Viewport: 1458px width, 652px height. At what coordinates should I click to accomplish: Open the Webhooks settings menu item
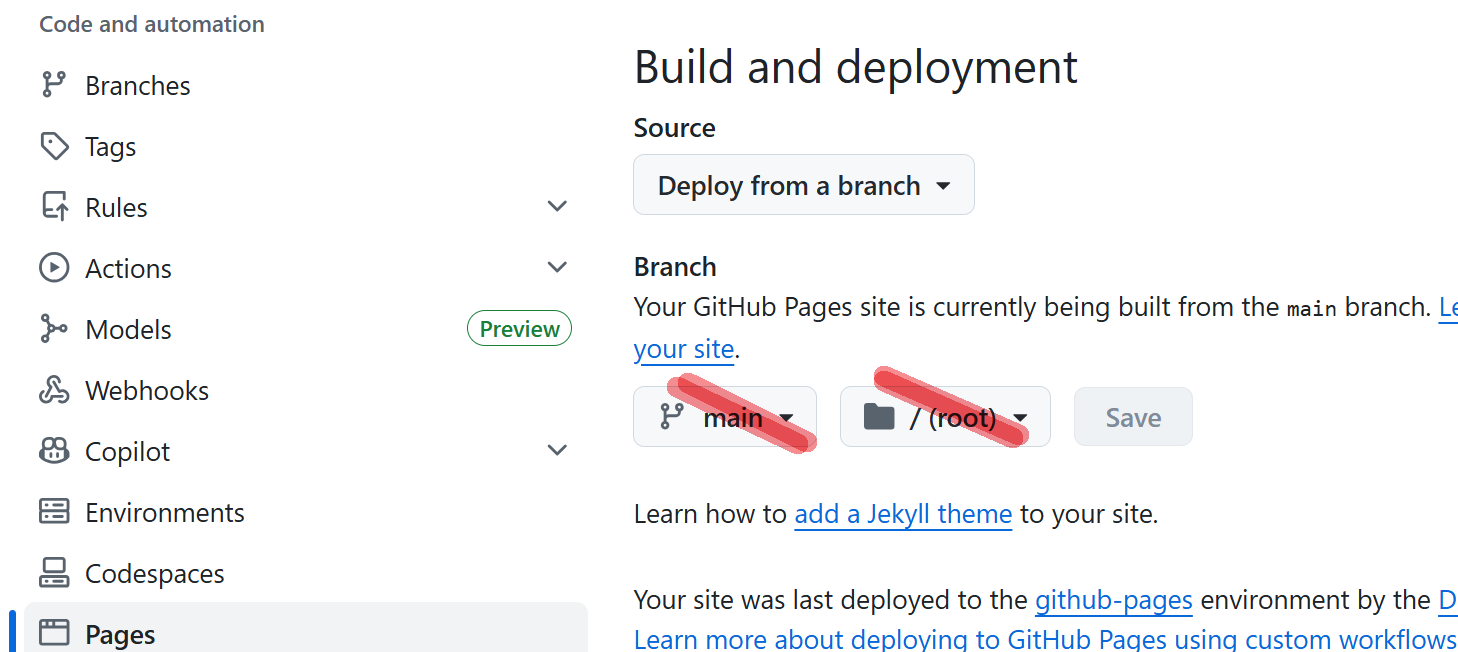click(147, 391)
